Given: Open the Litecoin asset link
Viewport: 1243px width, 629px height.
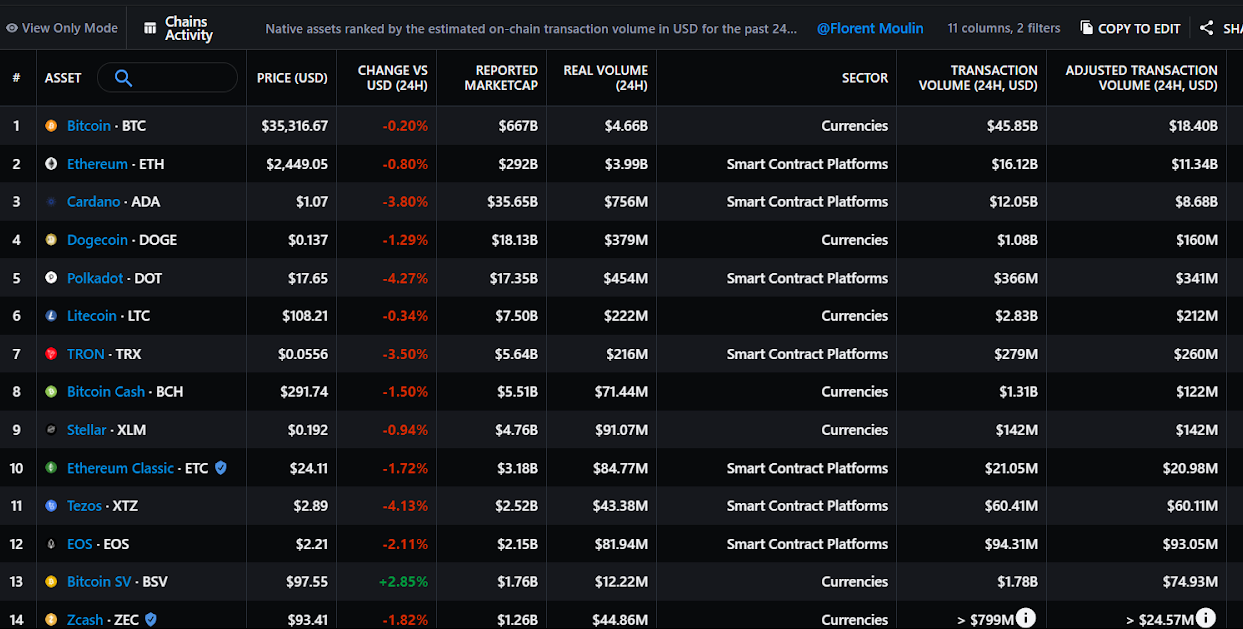Looking at the screenshot, I should [92, 316].
